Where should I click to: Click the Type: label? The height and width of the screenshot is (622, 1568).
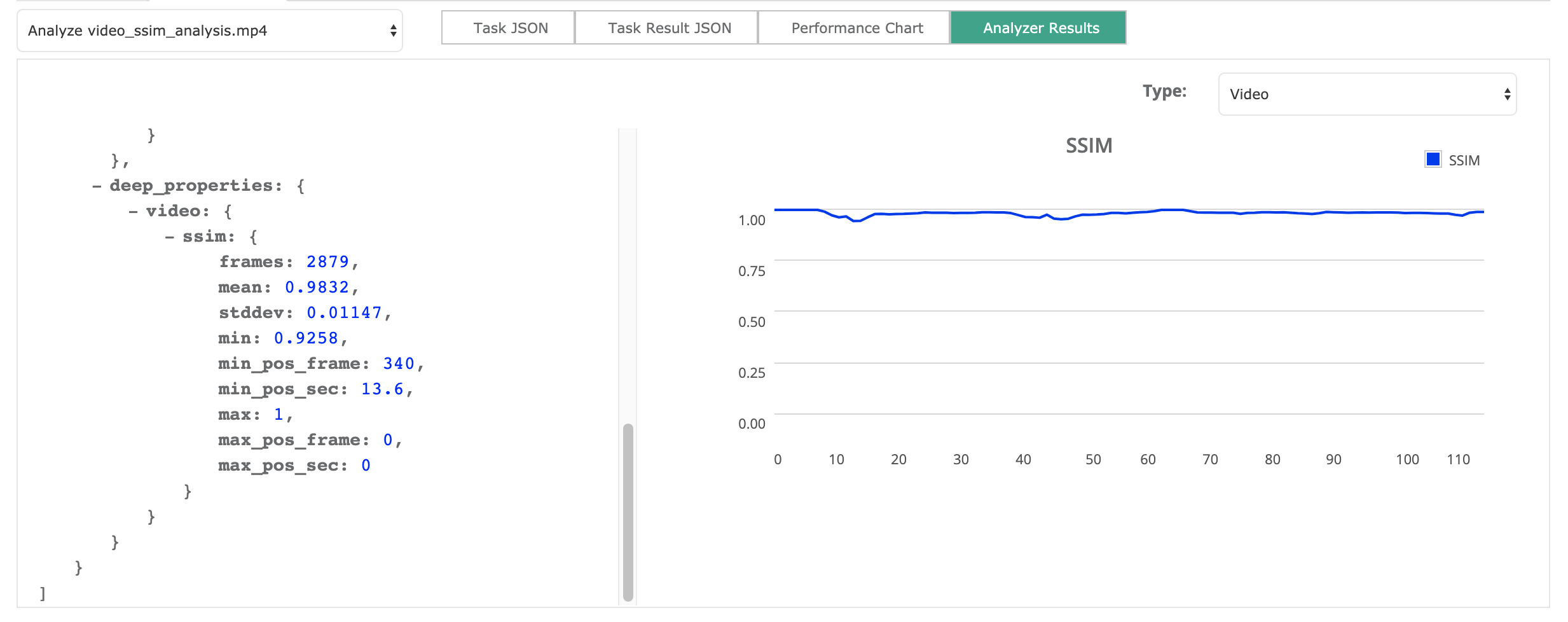click(1164, 92)
